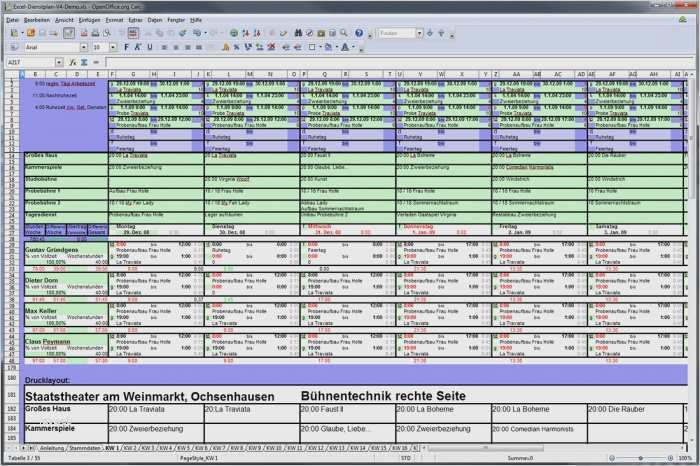Image resolution: width=700 pixels, height=466 pixels.
Task: Open the Extras menu
Action: tap(135, 20)
